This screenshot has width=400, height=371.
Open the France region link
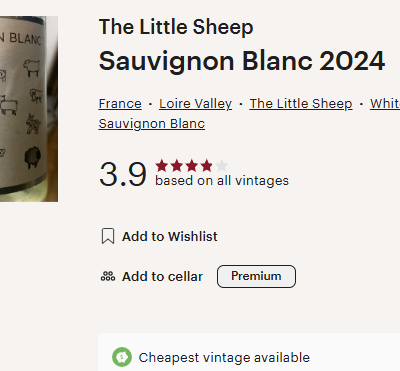pyautogui.click(x=120, y=104)
